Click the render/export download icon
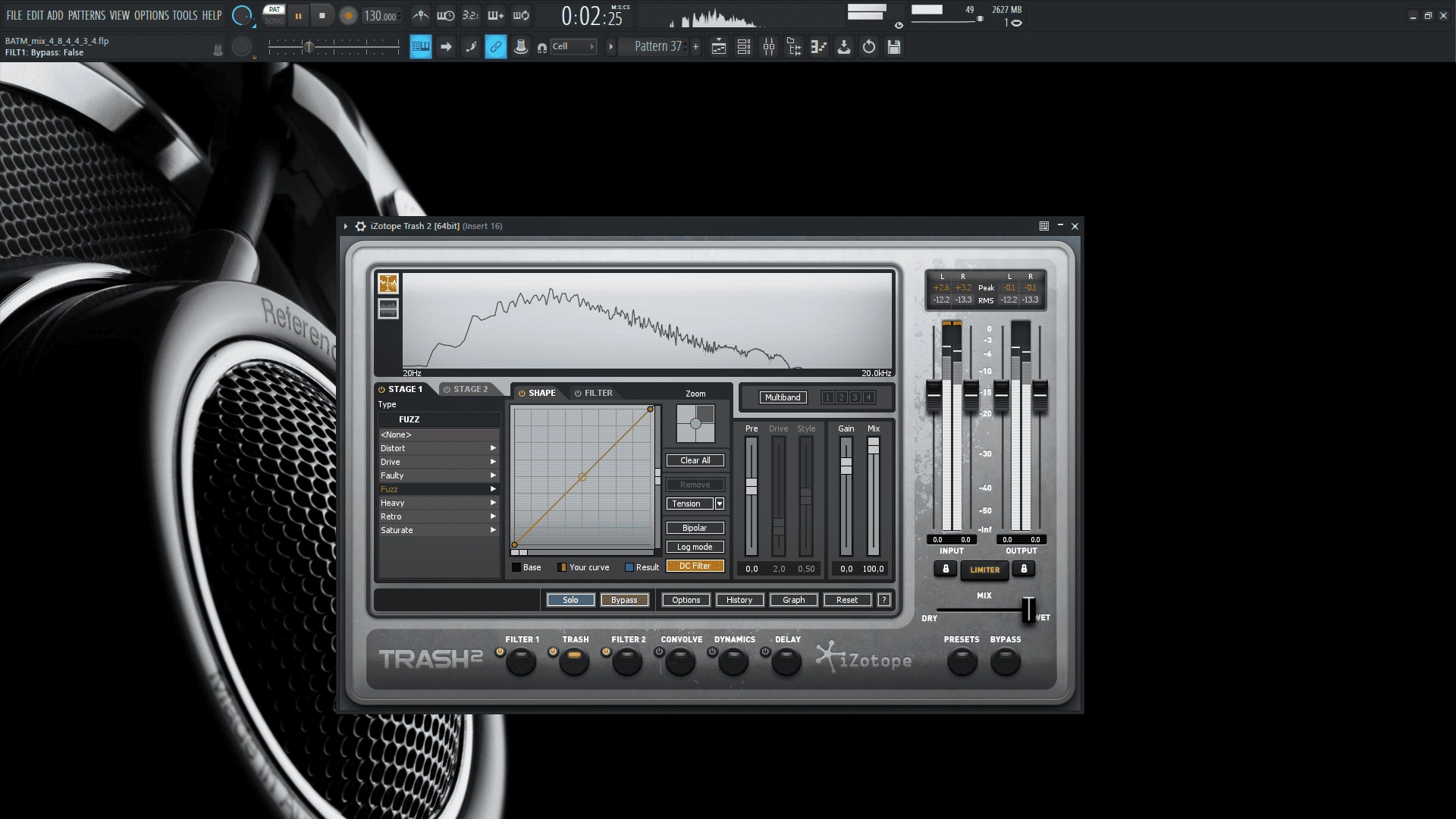Viewport: 1456px width, 819px height. (x=844, y=47)
